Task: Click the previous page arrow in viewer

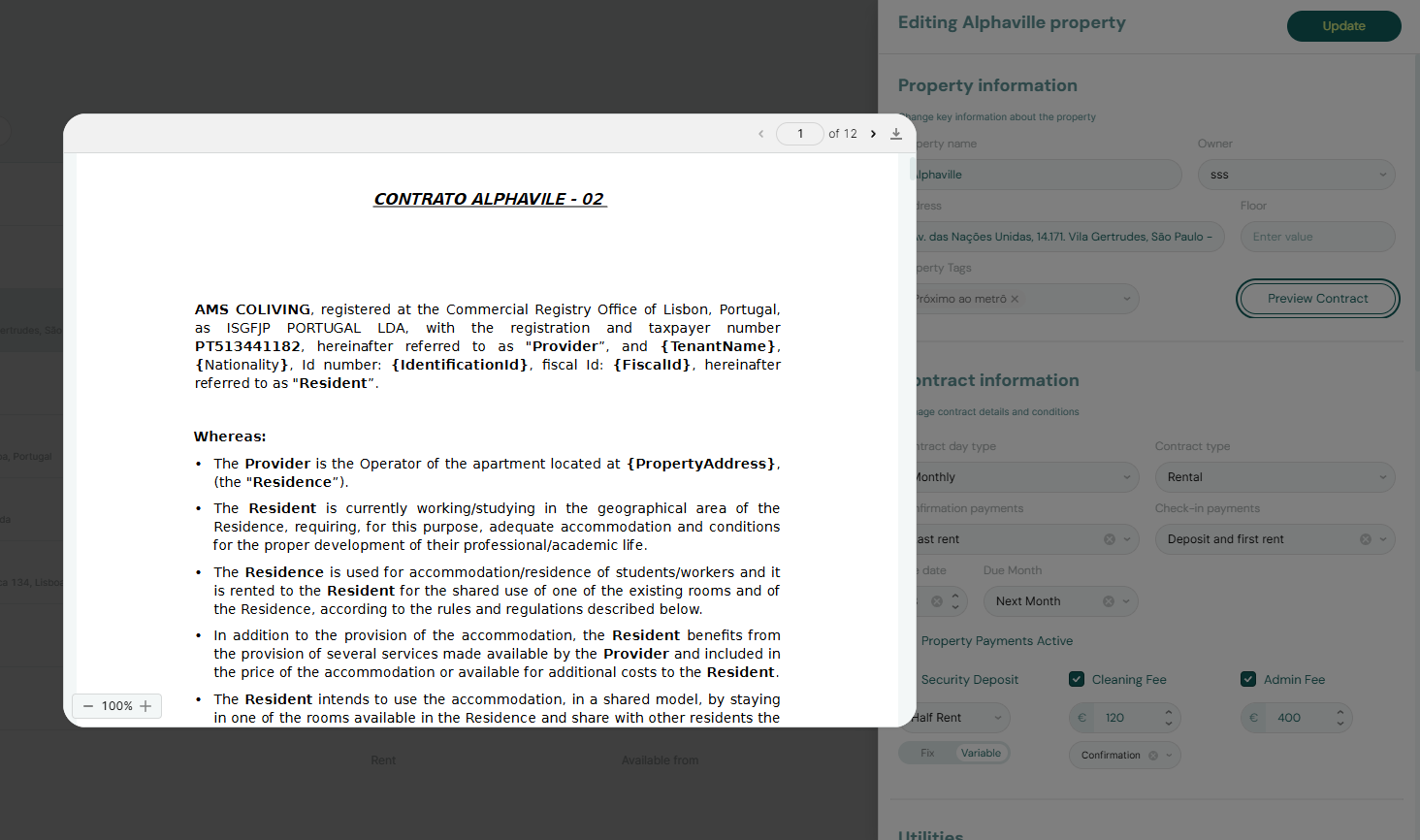Action: (x=761, y=134)
